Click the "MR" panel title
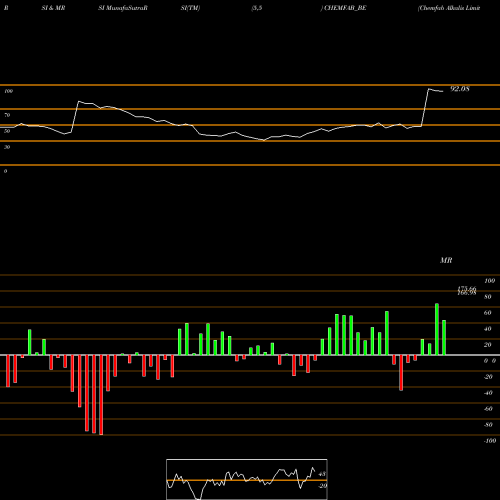This screenshot has height=500, width=500. tap(446, 260)
